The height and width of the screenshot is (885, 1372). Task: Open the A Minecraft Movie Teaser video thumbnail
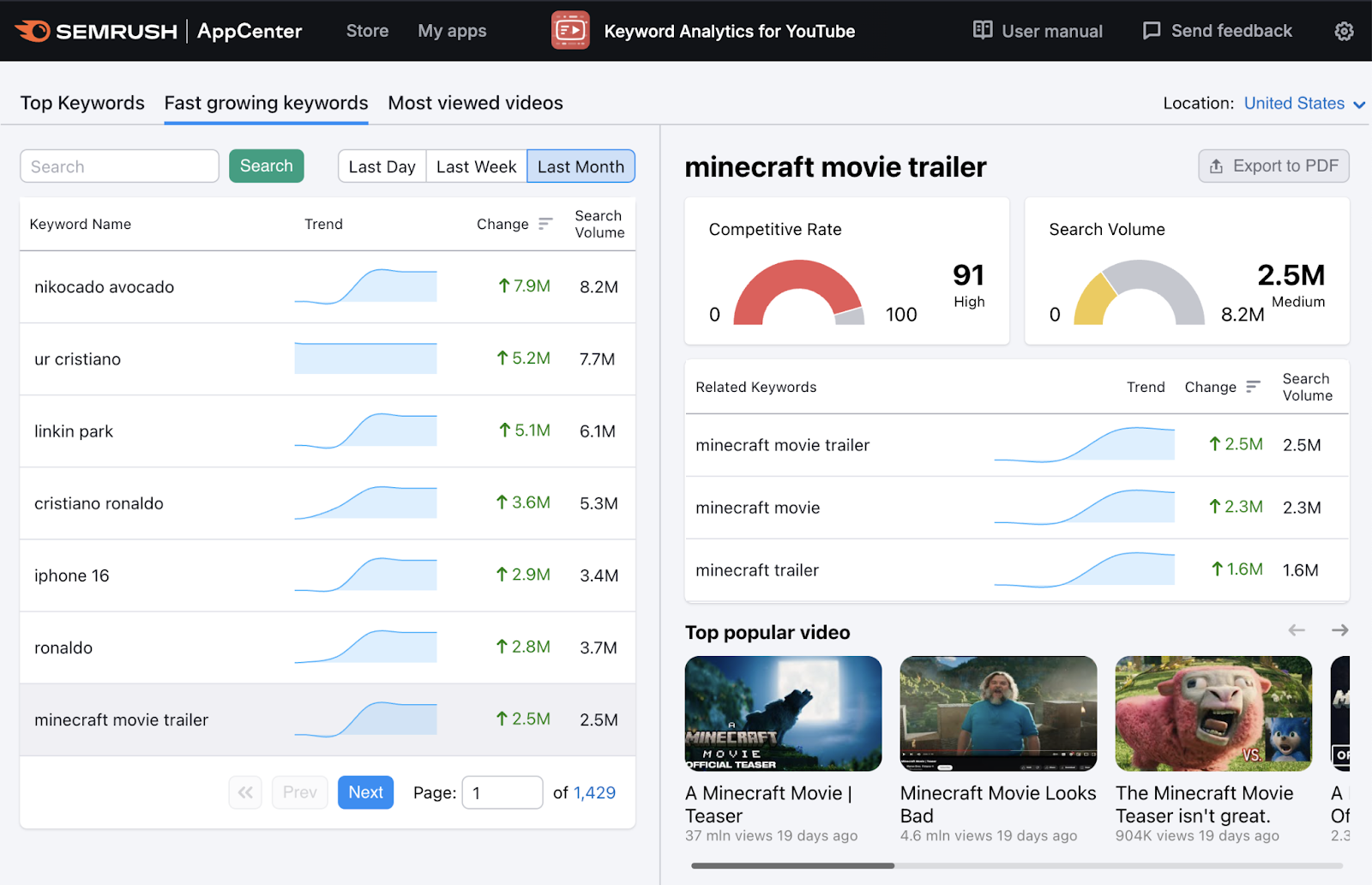[x=782, y=713]
